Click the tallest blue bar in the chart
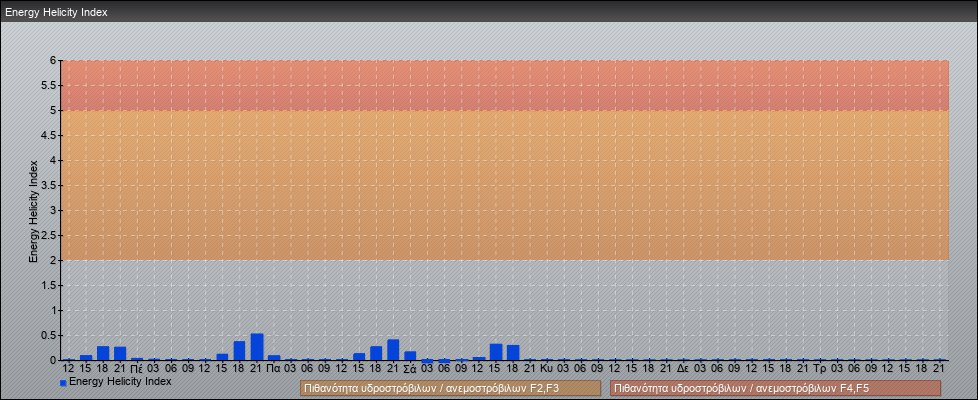The image size is (978, 400). pyautogui.click(x=256, y=347)
